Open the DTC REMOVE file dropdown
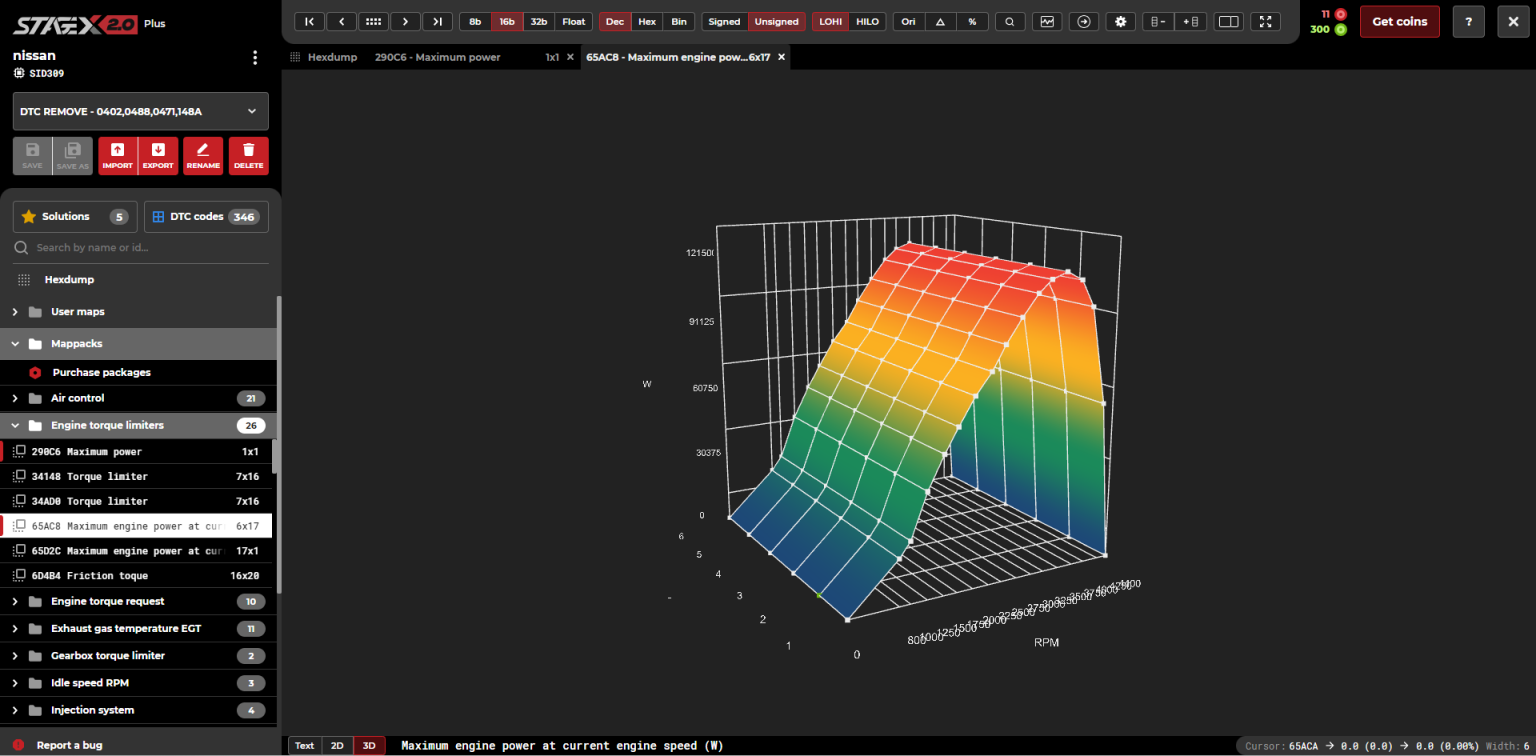 click(x=140, y=112)
